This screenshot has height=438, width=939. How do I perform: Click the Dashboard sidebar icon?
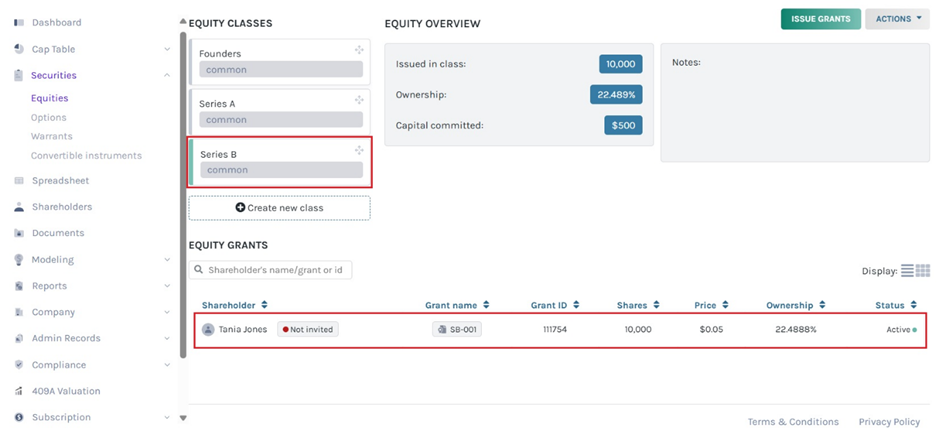19,23
